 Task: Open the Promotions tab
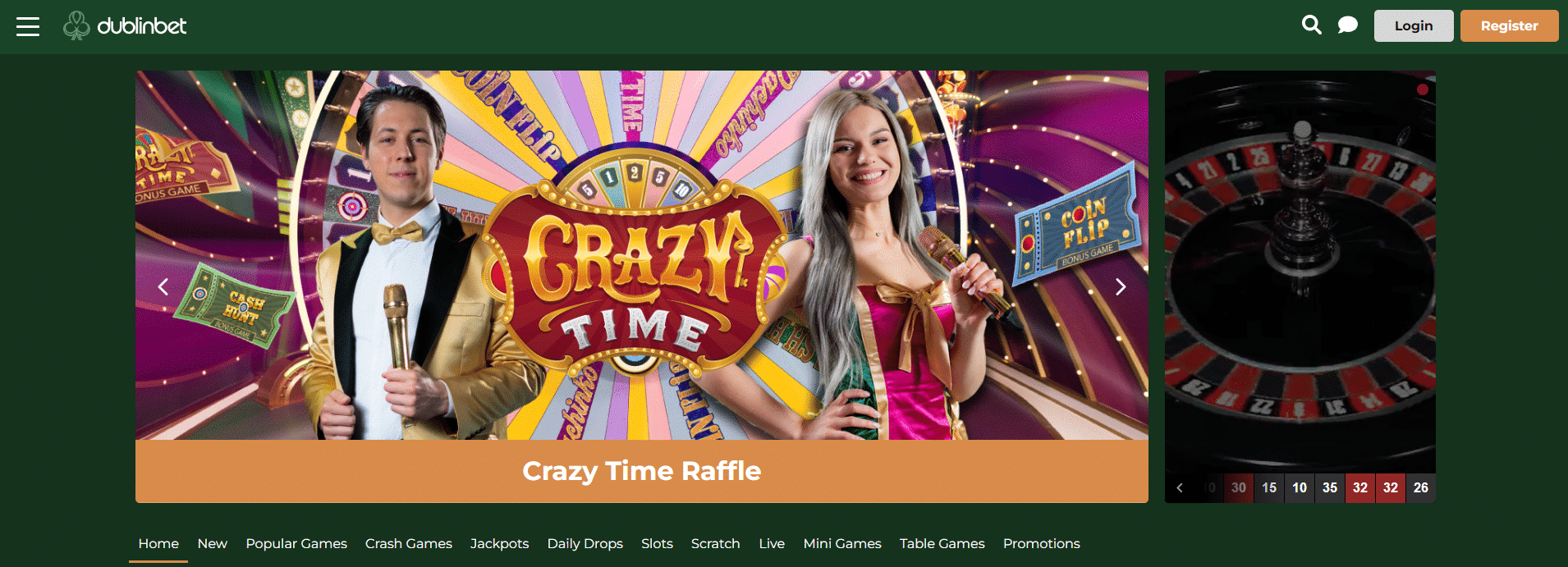coord(1042,543)
